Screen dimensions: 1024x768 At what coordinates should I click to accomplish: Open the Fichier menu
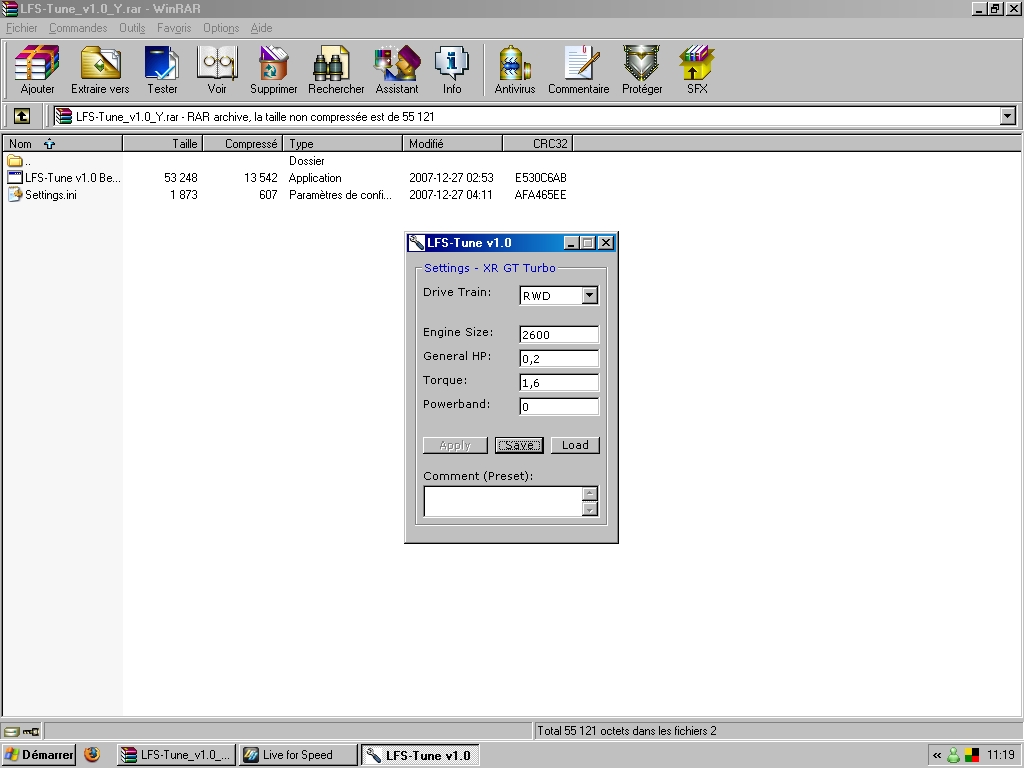pos(22,28)
